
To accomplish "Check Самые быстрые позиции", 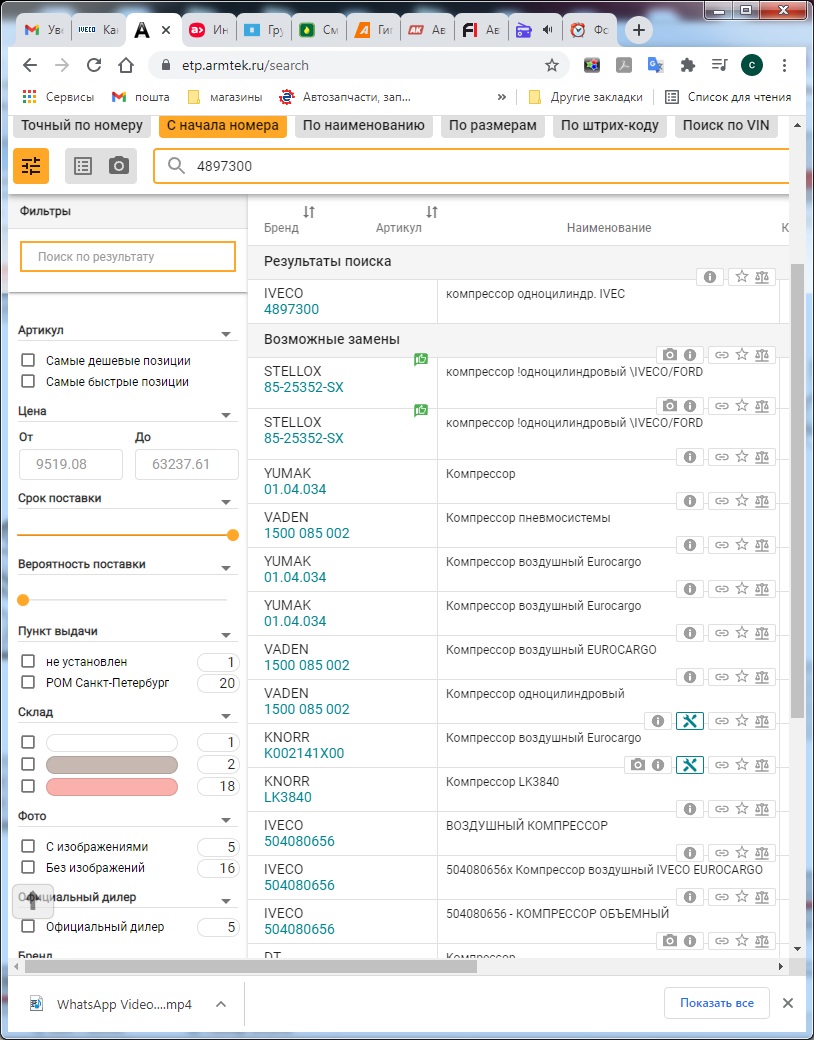I will click(28, 381).
